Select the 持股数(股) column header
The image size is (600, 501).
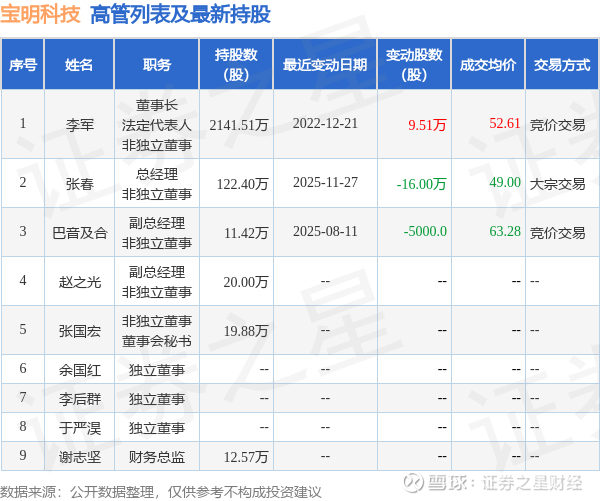[236, 64]
